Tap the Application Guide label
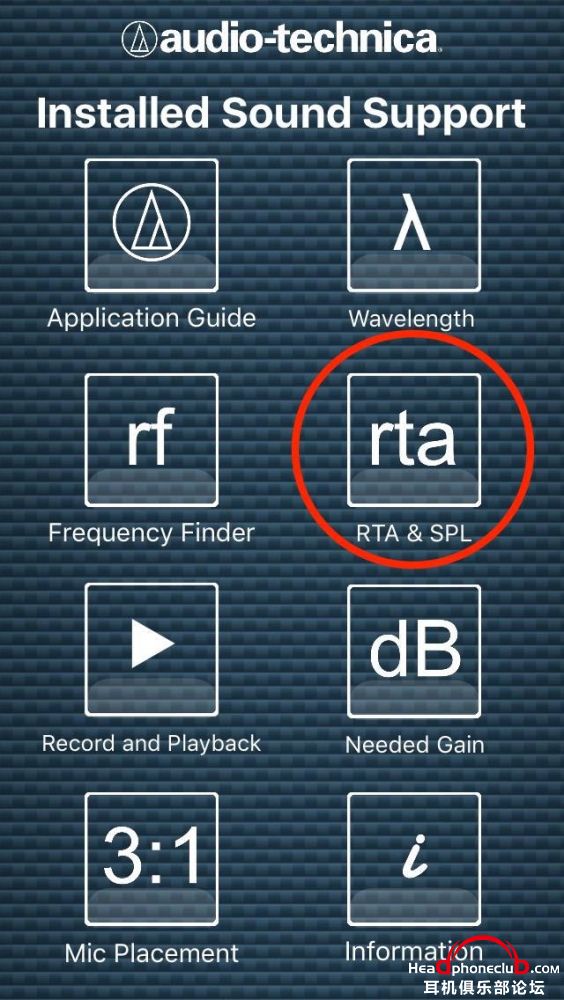The width and height of the screenshot is (564, 1000). (x=152, y=318)
